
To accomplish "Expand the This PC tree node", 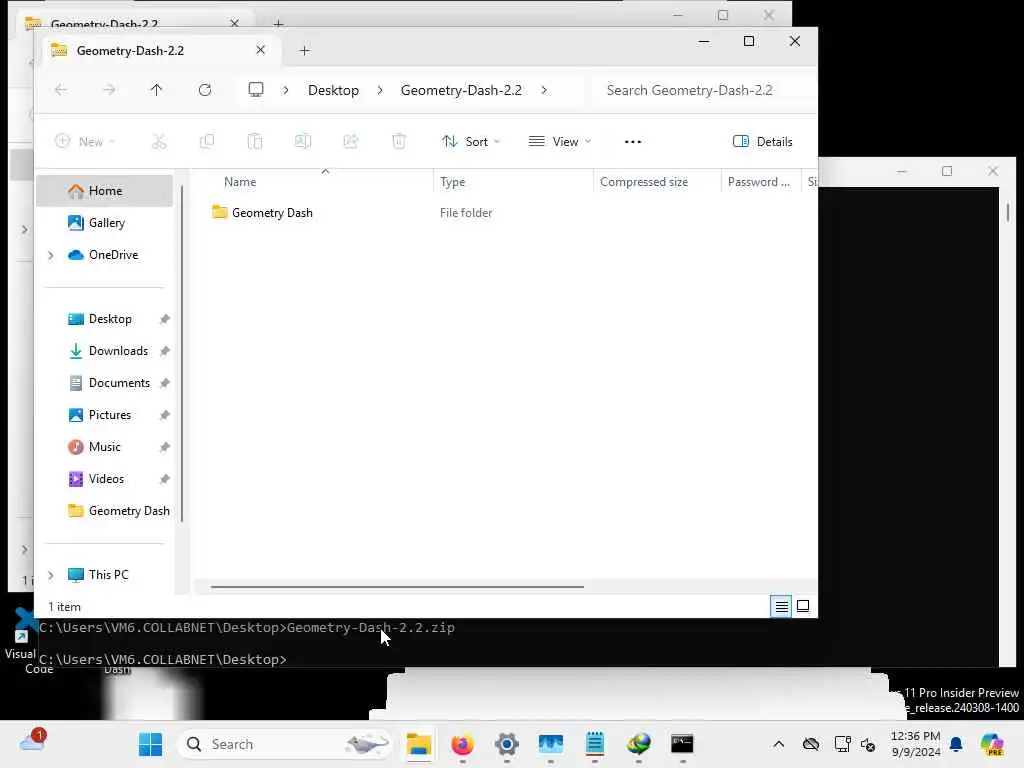I will tap(51, 575).
